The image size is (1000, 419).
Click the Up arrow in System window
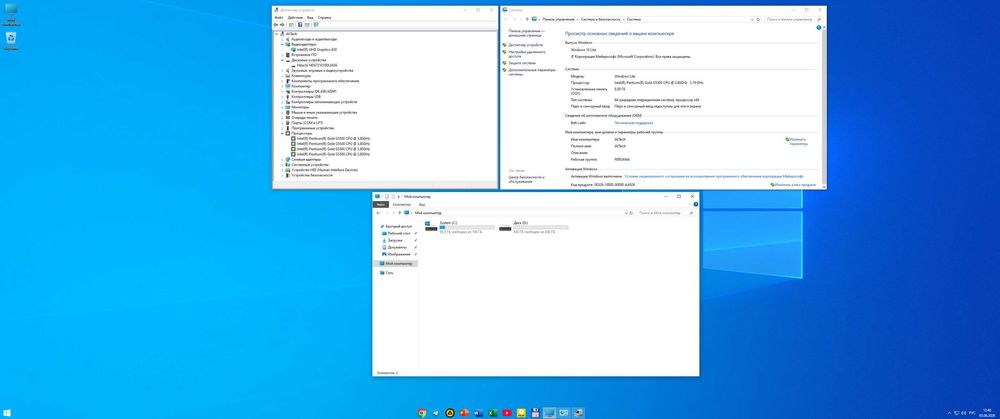coord(527,20)
